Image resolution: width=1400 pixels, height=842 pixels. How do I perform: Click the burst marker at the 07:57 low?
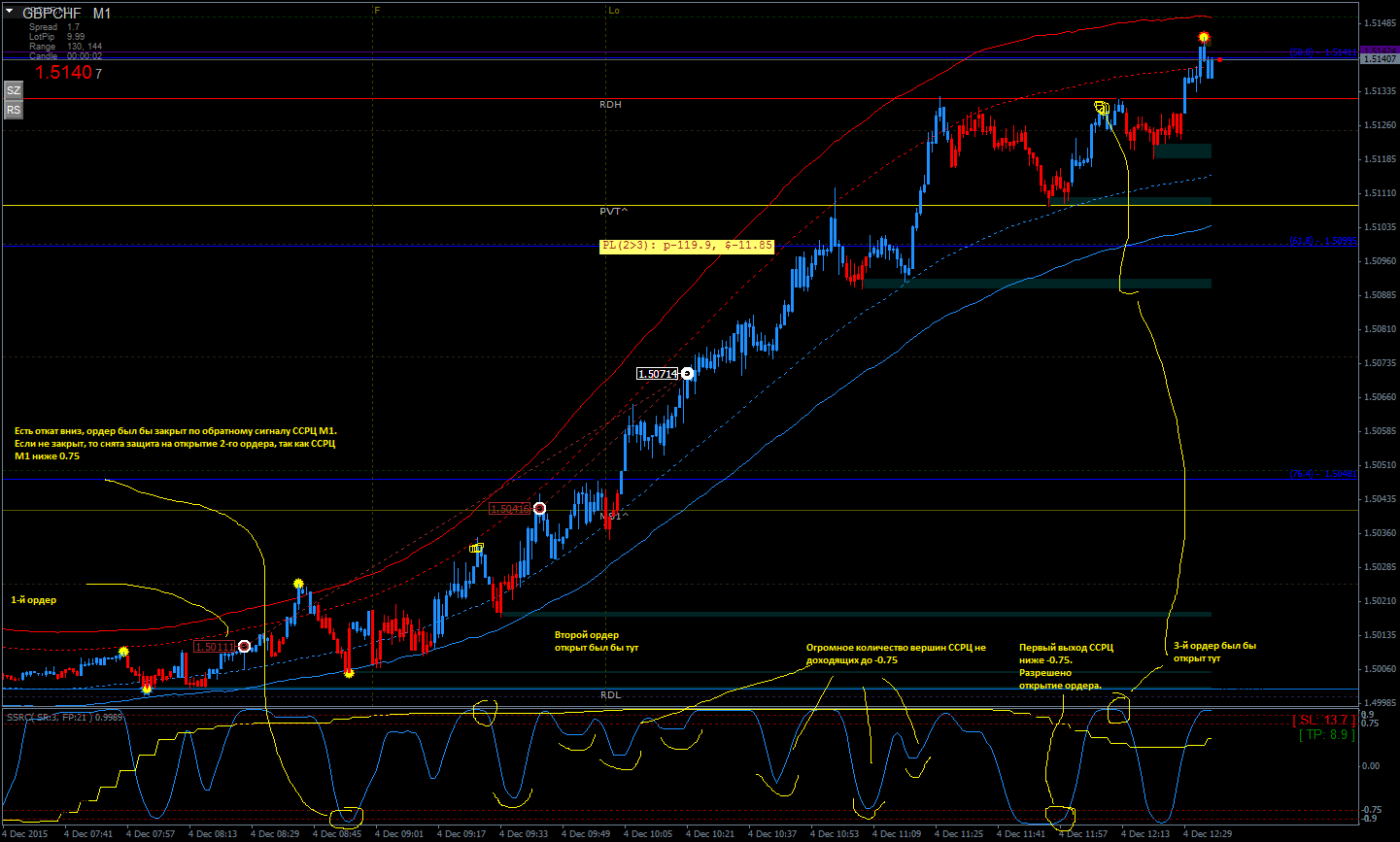147,690
